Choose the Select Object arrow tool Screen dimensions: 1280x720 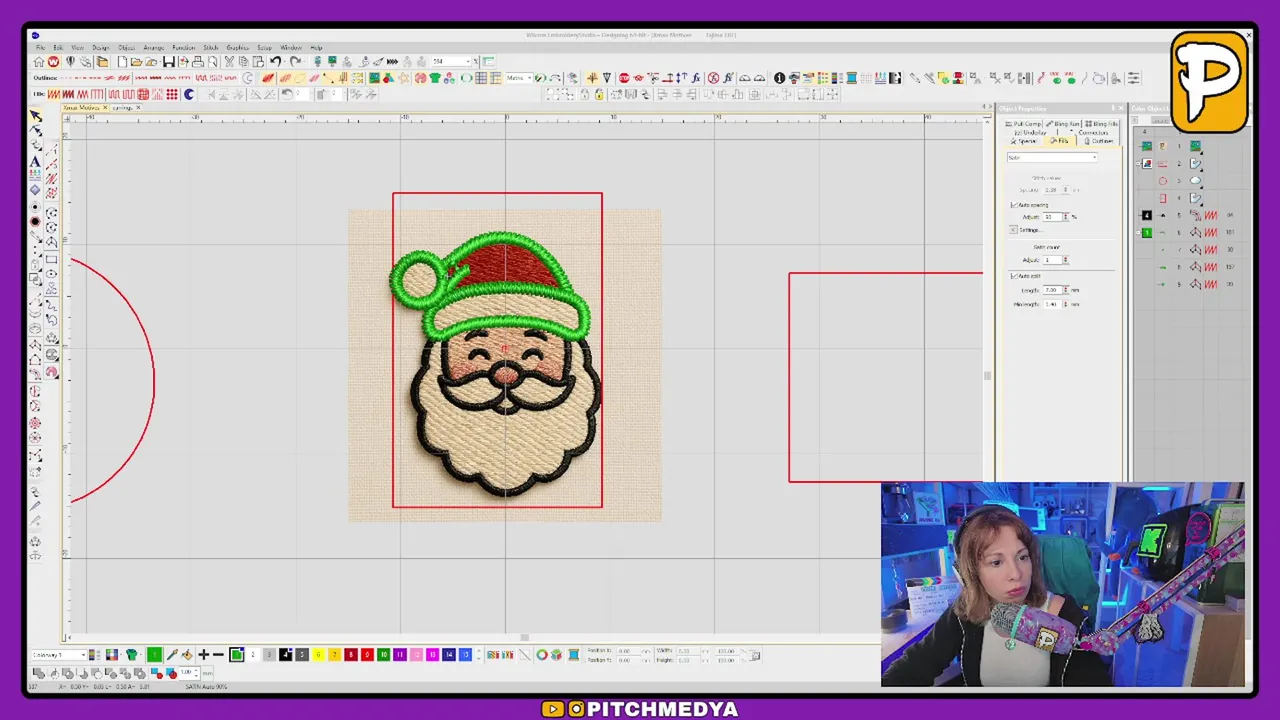36,116
